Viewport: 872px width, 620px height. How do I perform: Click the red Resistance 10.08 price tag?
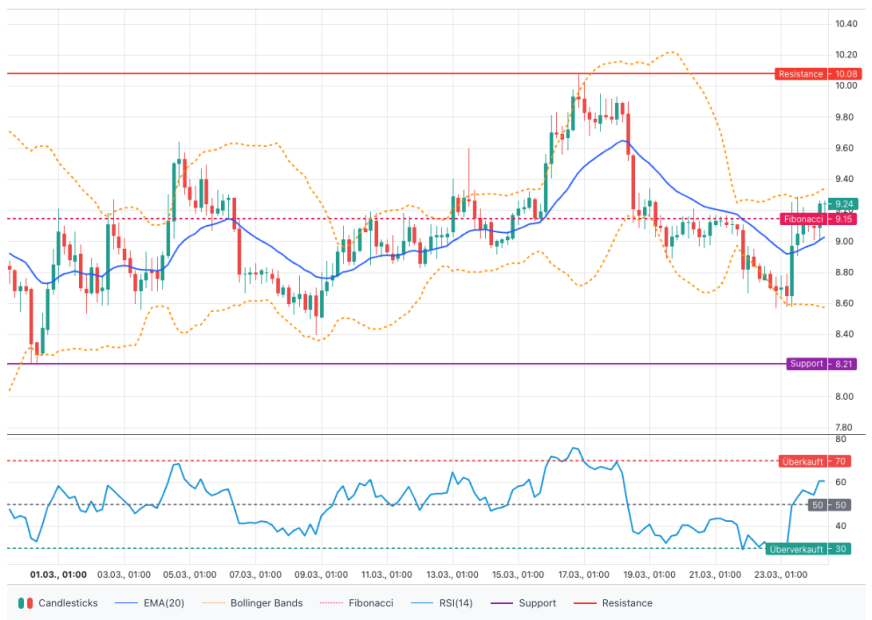(817, 74)
